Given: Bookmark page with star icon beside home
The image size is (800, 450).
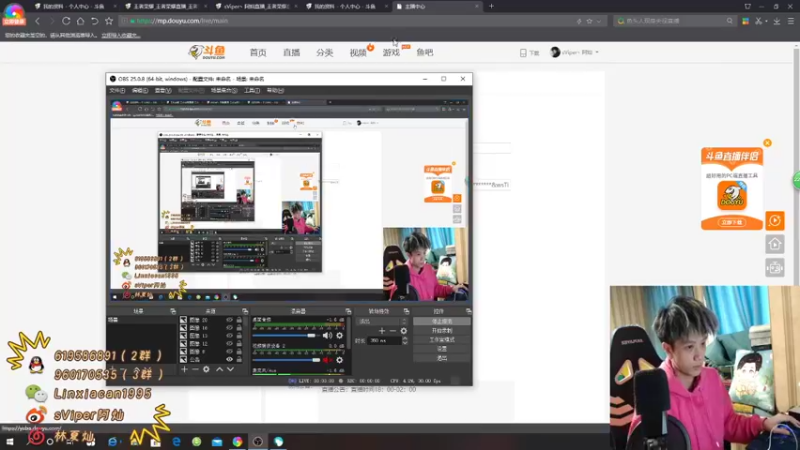Looking at the screenshot, I should [109, 21].
